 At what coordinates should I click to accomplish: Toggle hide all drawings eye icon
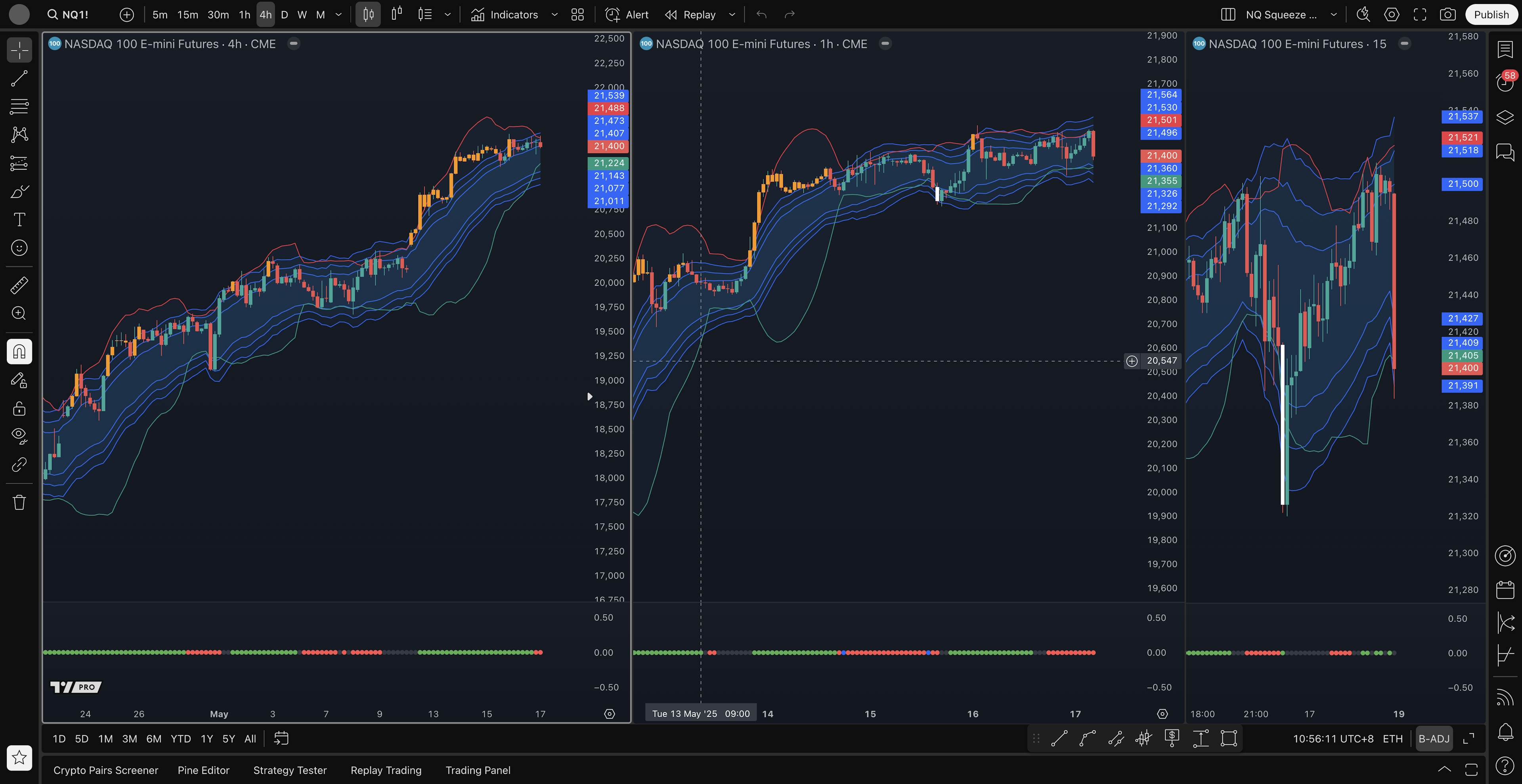pyautogui.click(x=19, y=436)
